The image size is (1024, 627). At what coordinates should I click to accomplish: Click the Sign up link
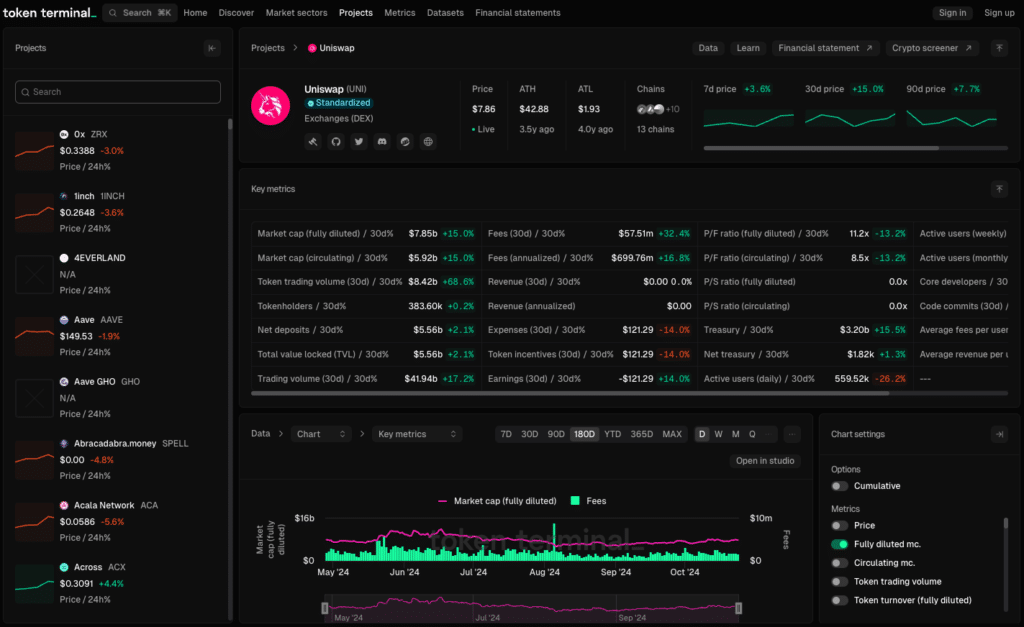point(999,13)
